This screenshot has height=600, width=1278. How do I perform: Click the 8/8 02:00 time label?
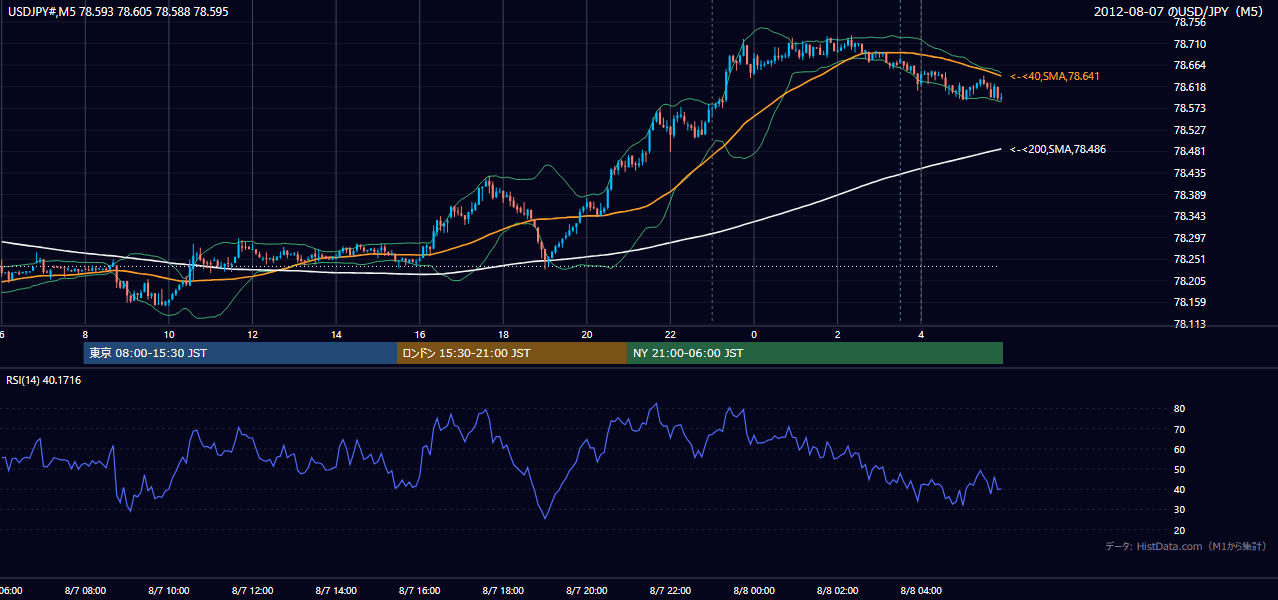pyautogui.click(x=837, y=590)
